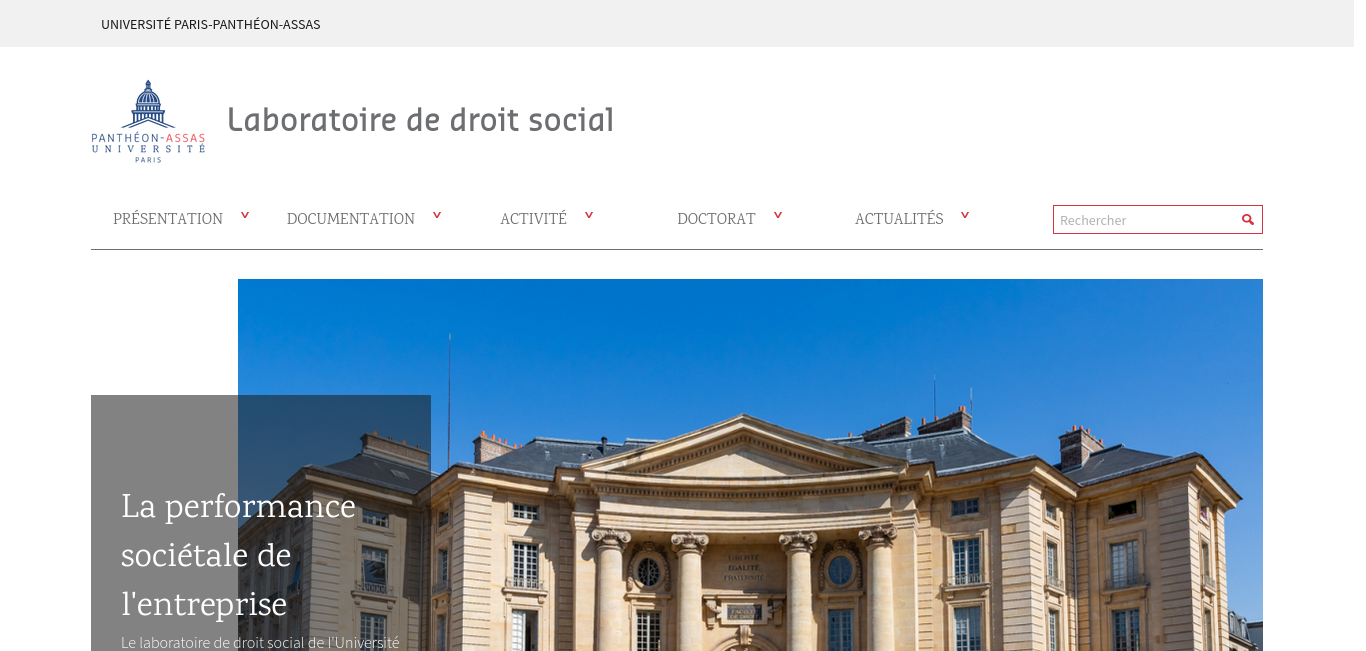Click the Panthéon dome emblem in the logo

click(x=148, y=104)
